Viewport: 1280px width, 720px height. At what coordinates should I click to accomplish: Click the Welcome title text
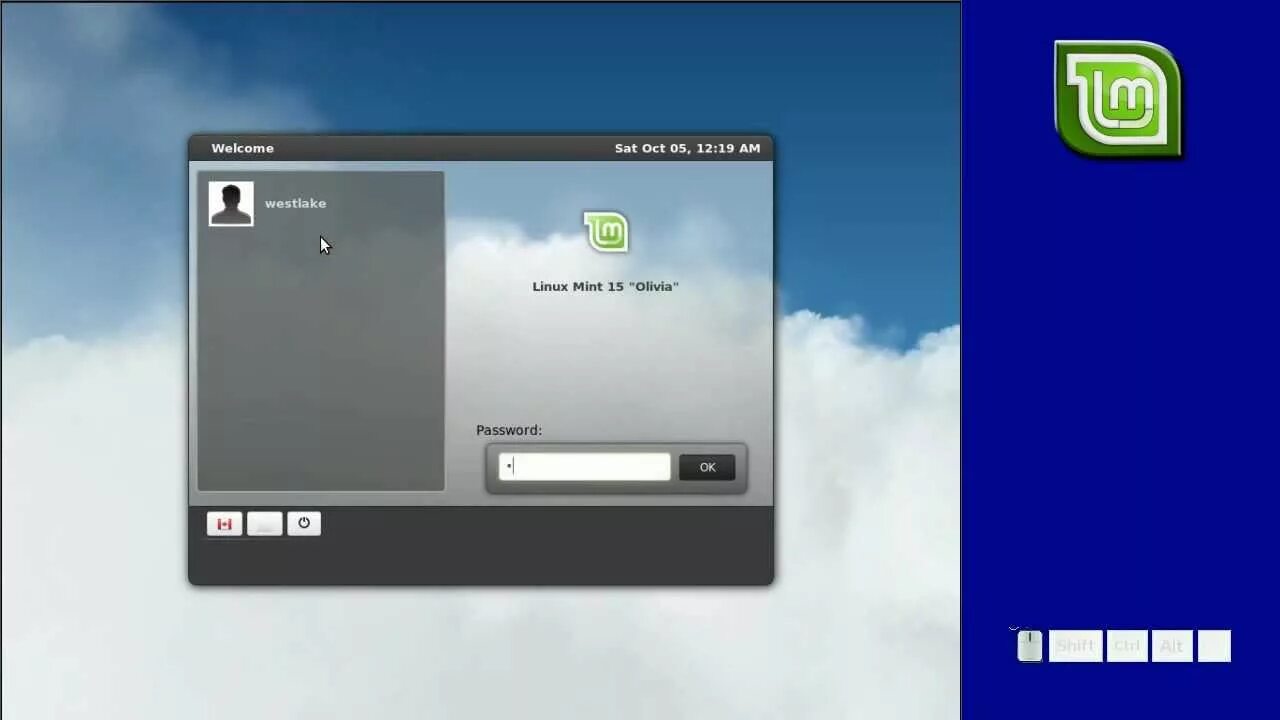[242, 148]
